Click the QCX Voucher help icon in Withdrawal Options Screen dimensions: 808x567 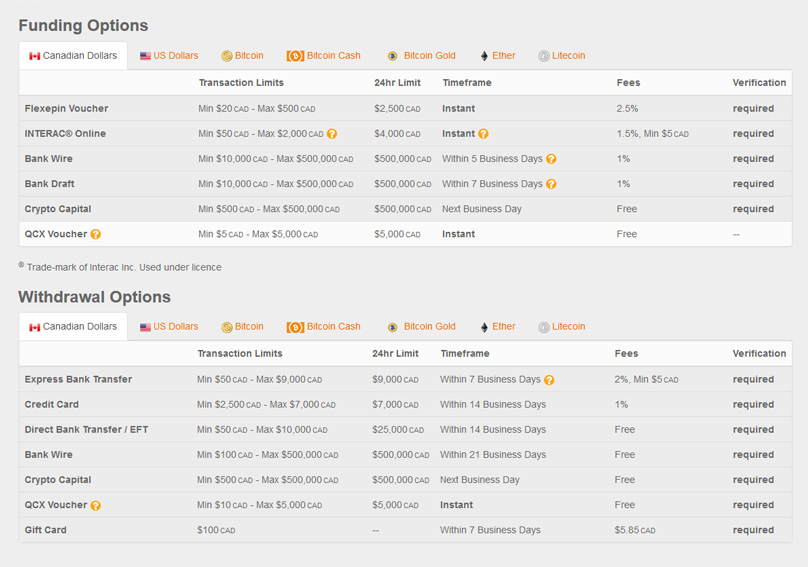(96, 506)
